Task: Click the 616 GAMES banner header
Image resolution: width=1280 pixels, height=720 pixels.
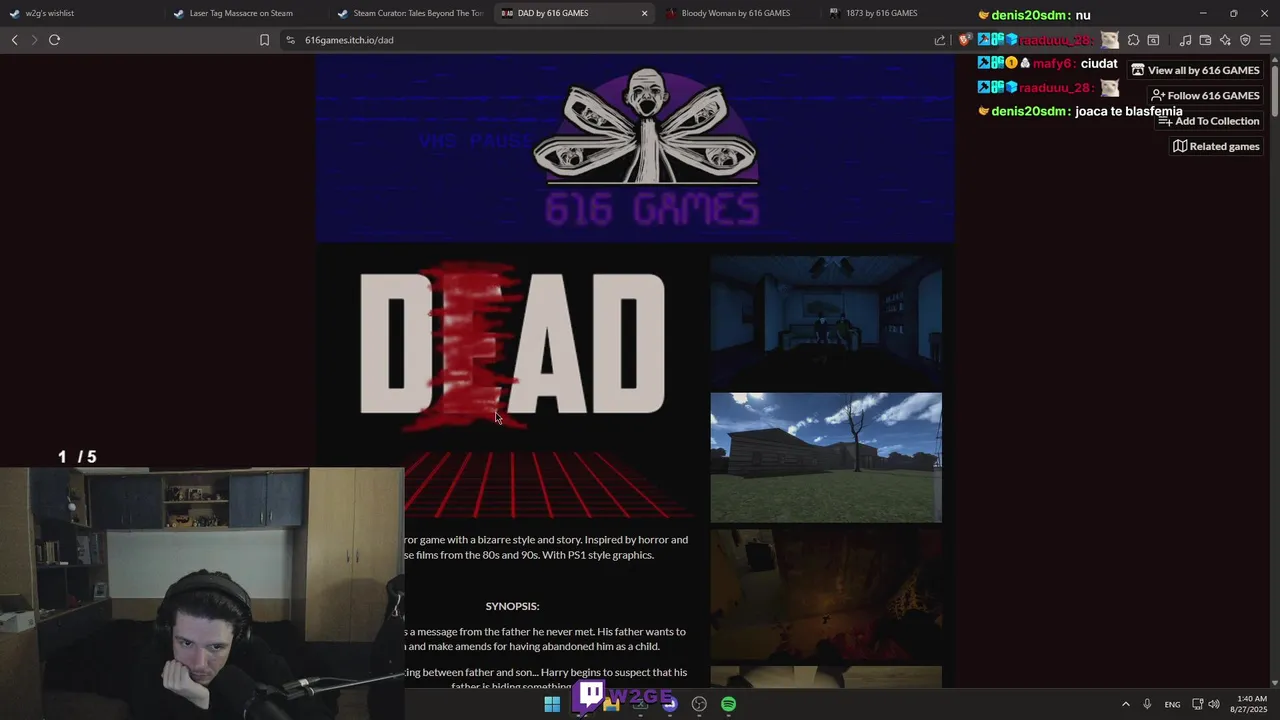Action: pos(635,148)
